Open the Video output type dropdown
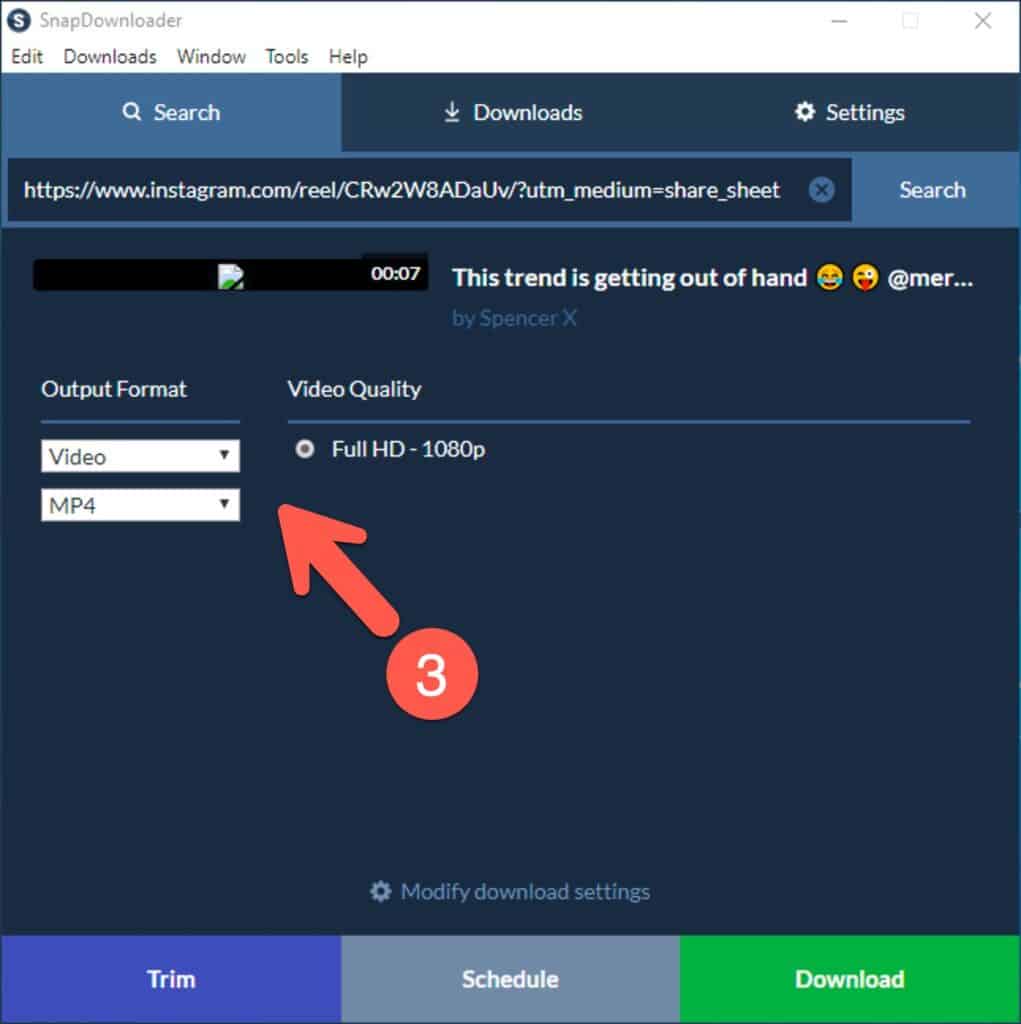This screenshot has width=1021, height=1024. (140, 456)
